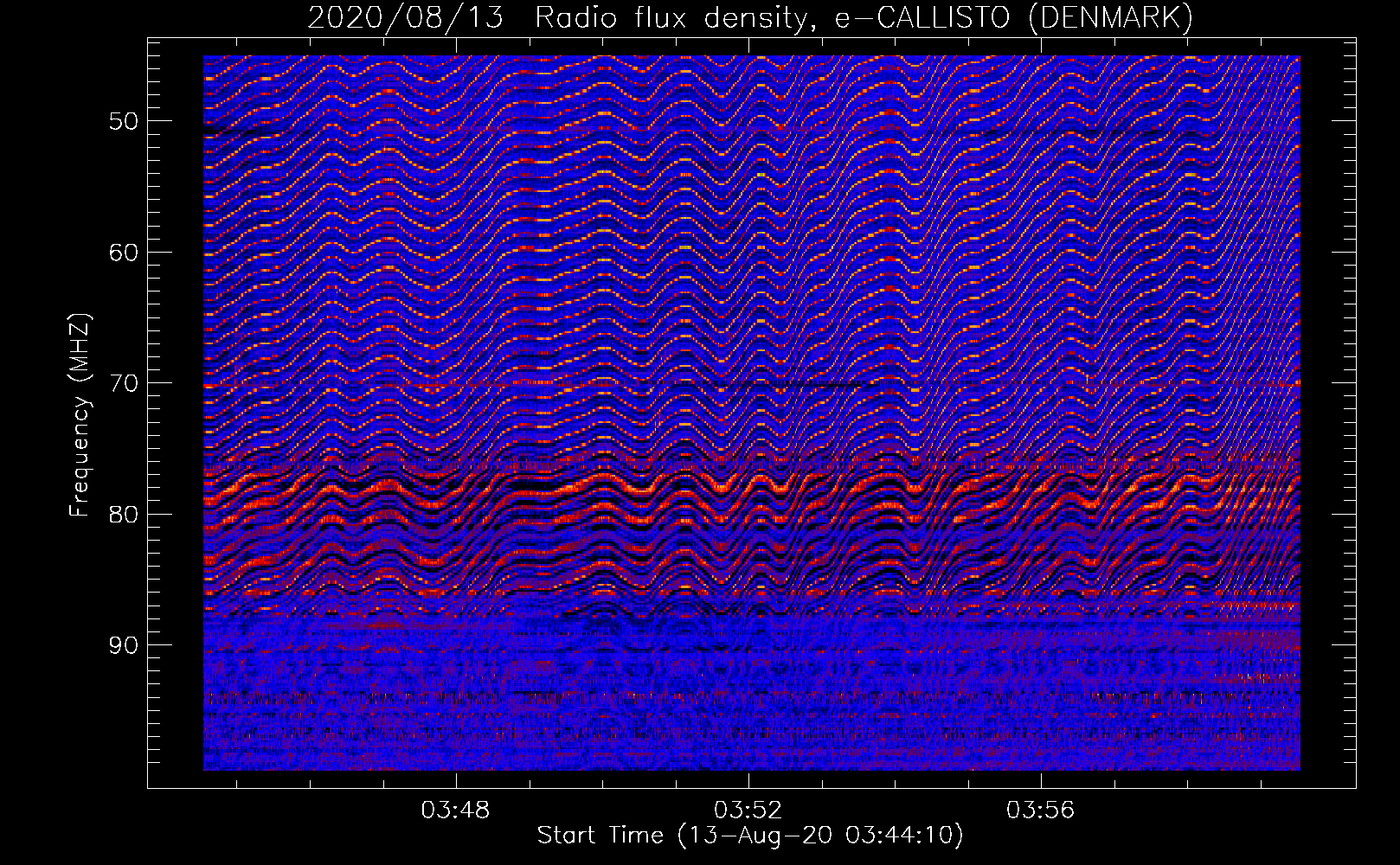Click the 70 frequency tick label

[x=124, y=383]
